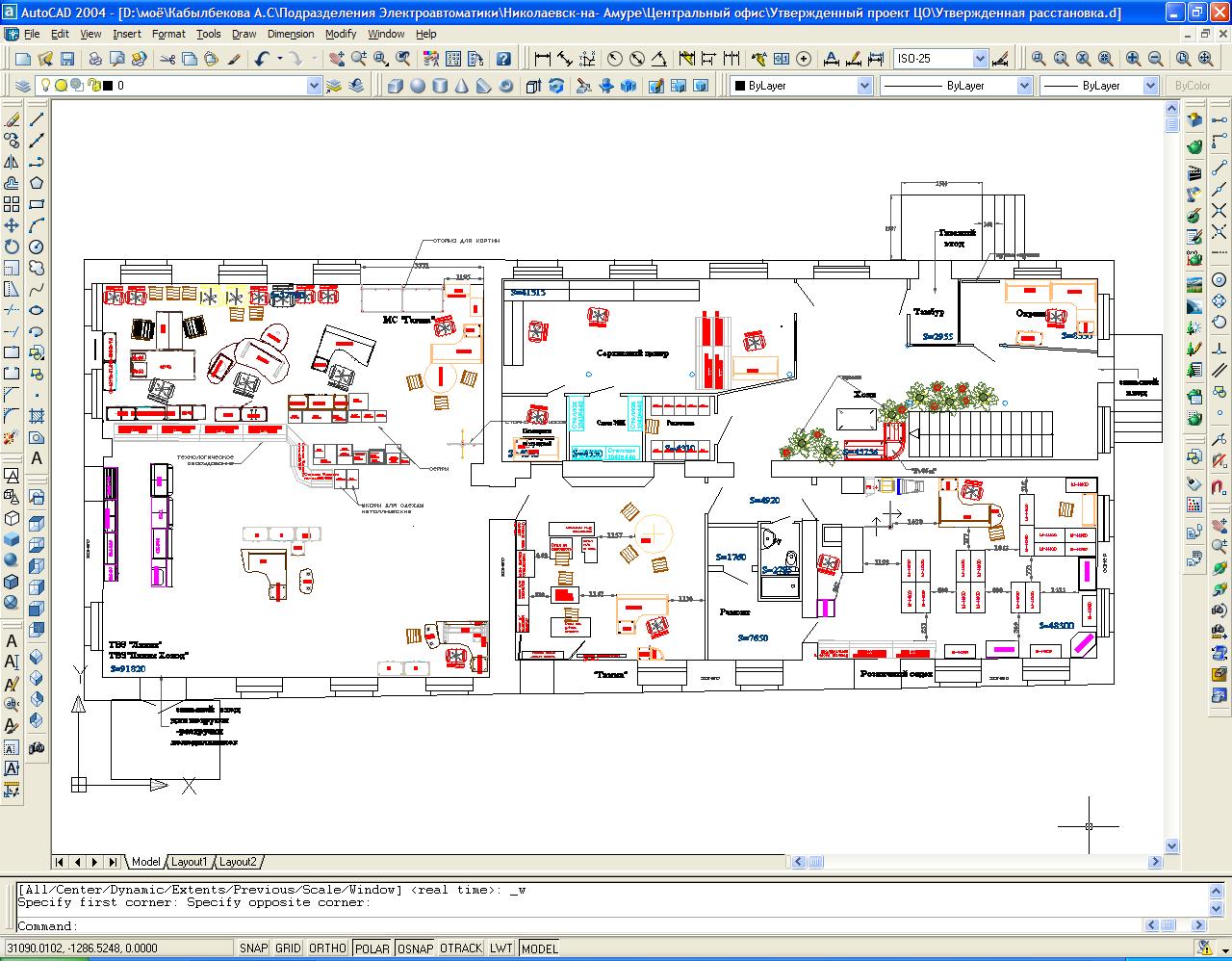Open the ByLayer color control dropdown
Image resolution: width=1232 pixels, height=961 pixels.
(x=863, y=86)
